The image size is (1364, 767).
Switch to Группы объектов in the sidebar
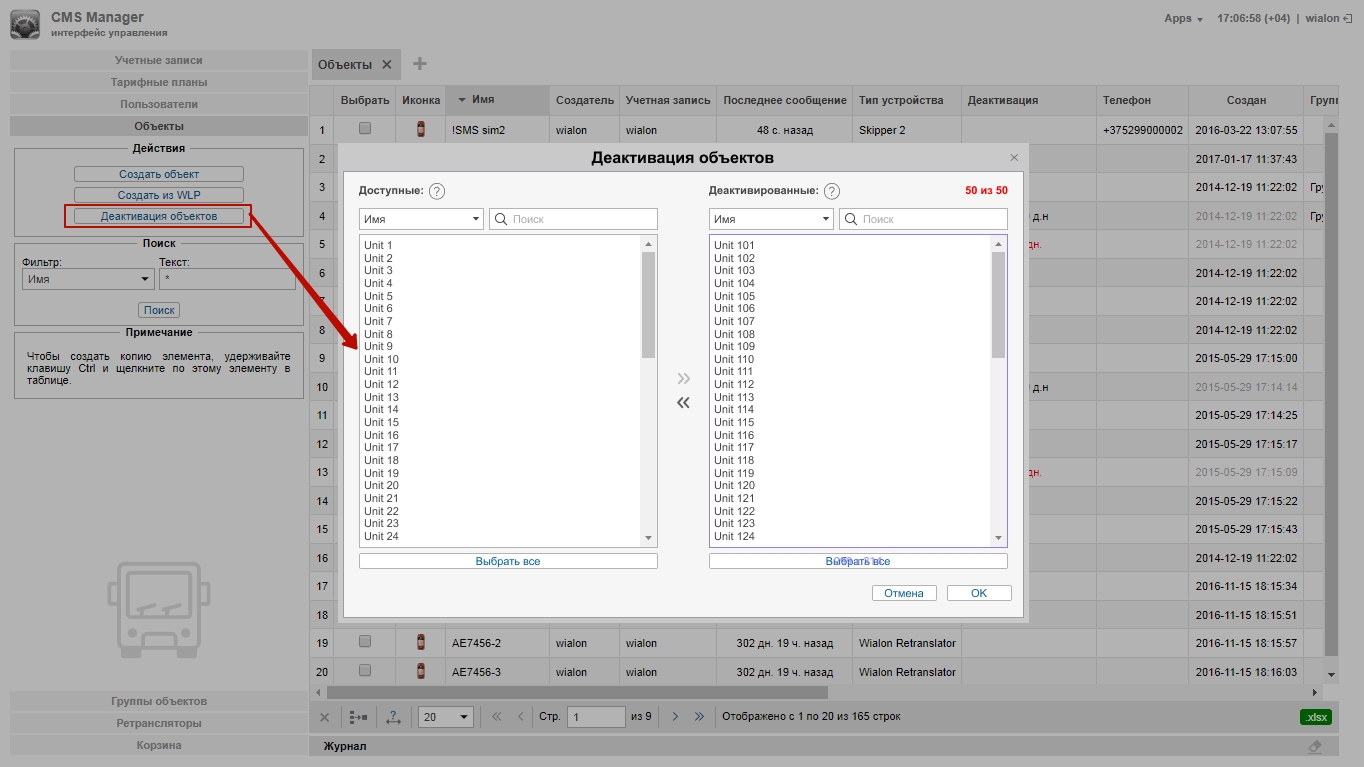click(x=159, y=701)
